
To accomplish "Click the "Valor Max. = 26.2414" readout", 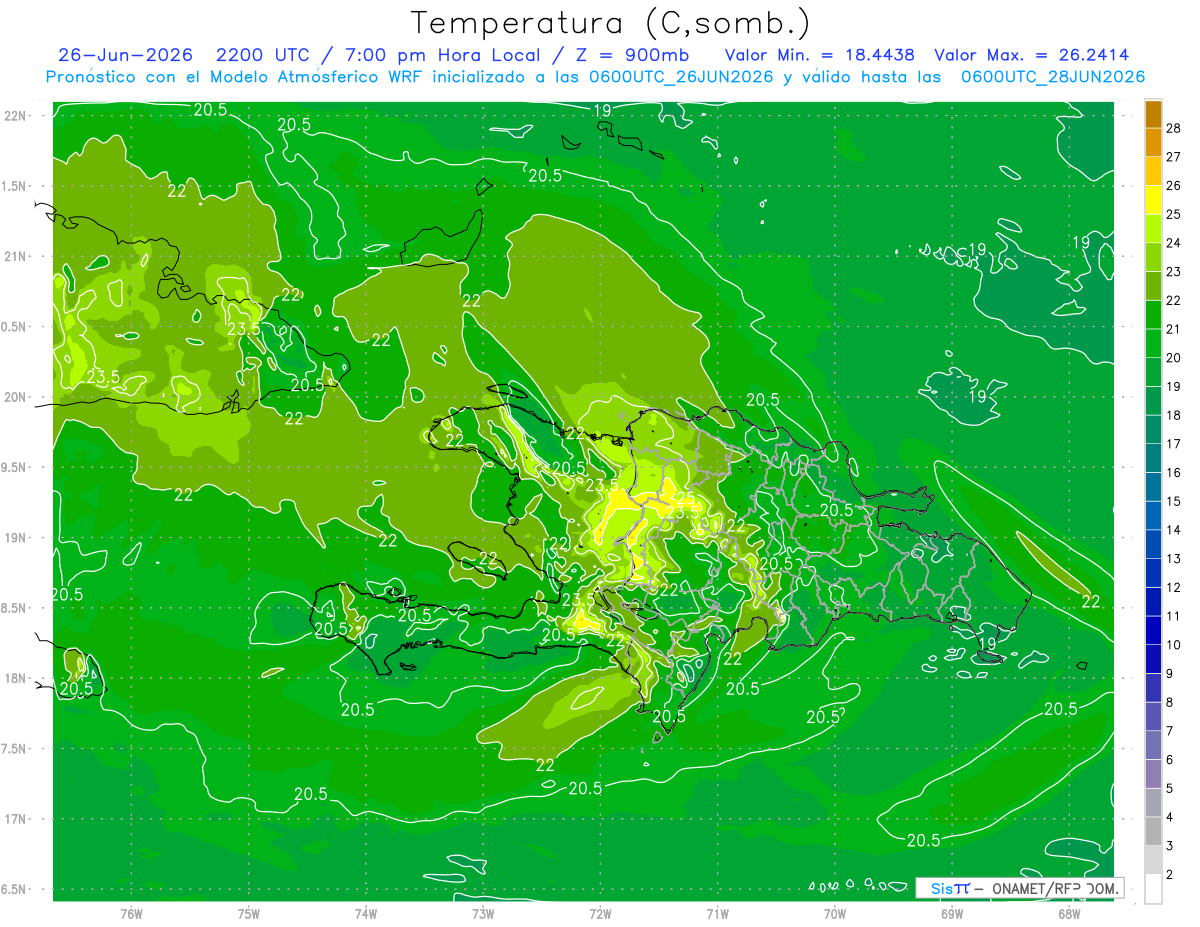I will point(1032,55).
